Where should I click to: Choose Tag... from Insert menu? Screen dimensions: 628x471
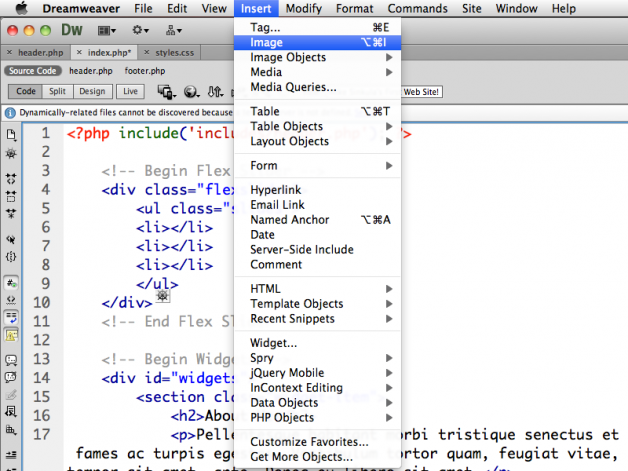coord(317,27)
